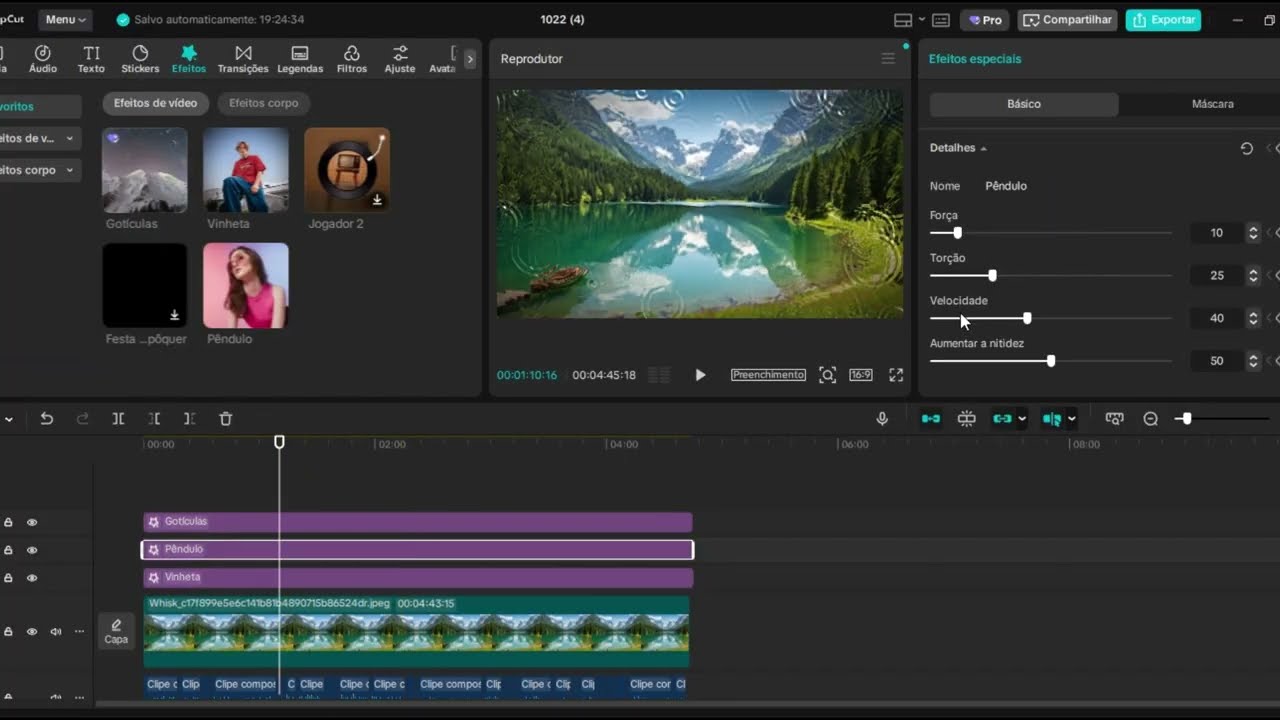
Task: Open the Menu dropdown
Action: pos(66,19)
